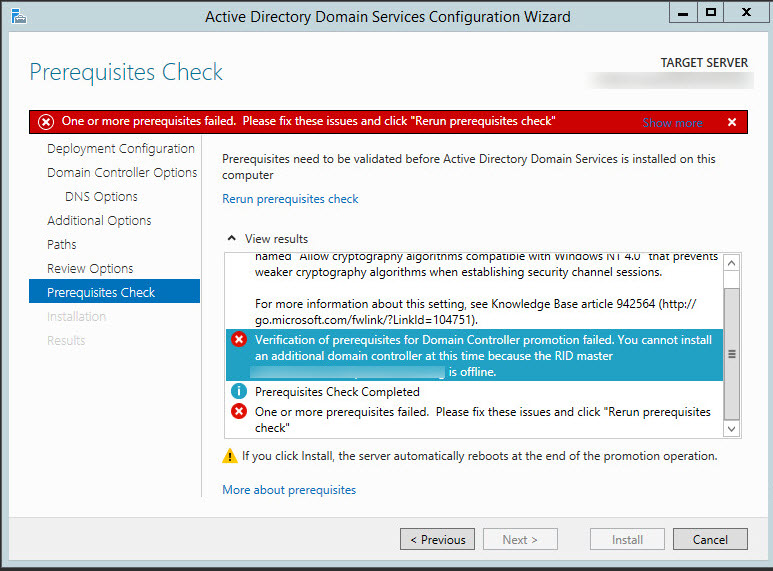Click error icon beside RID master message
The height and width of the screenshot is (571, 773).
(x=239, y=340)
